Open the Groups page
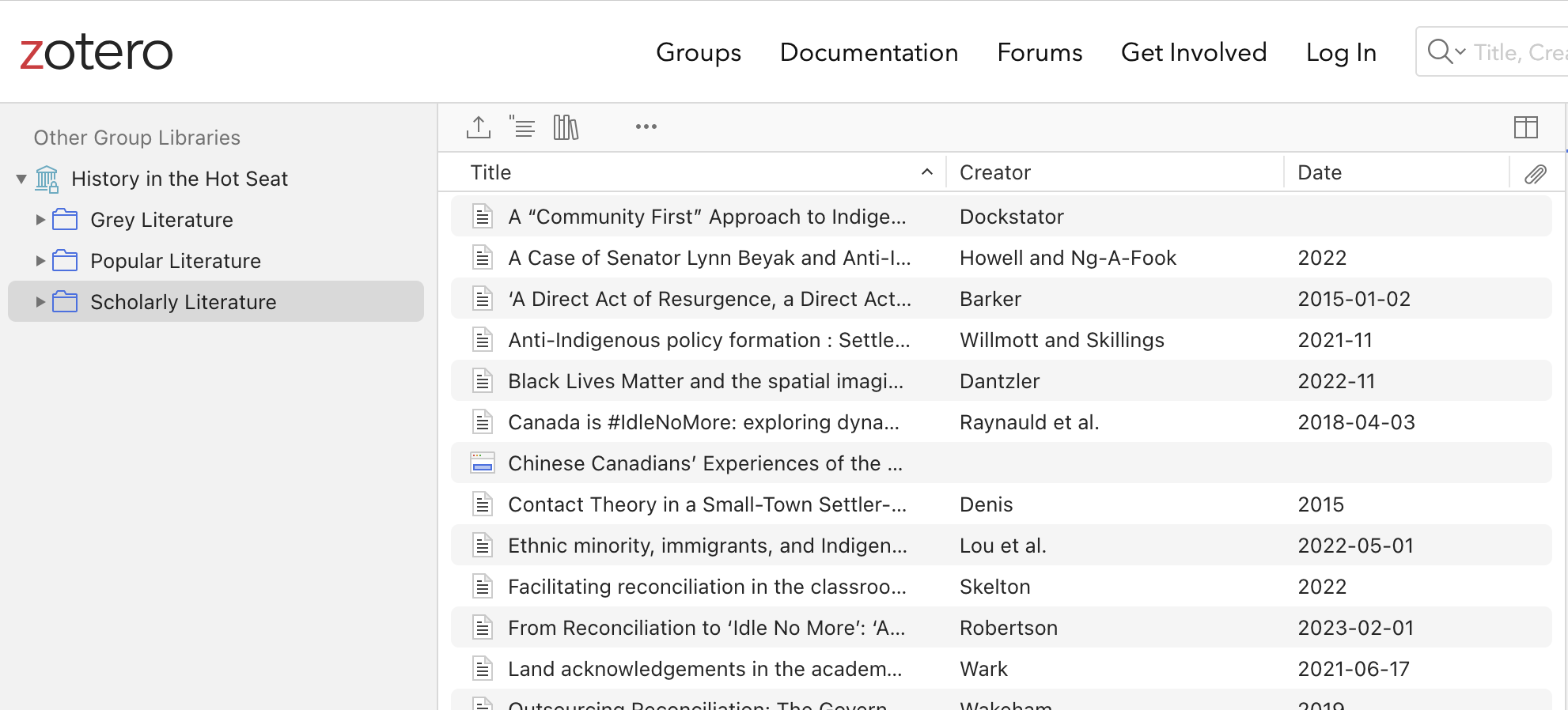 (699, 52)
